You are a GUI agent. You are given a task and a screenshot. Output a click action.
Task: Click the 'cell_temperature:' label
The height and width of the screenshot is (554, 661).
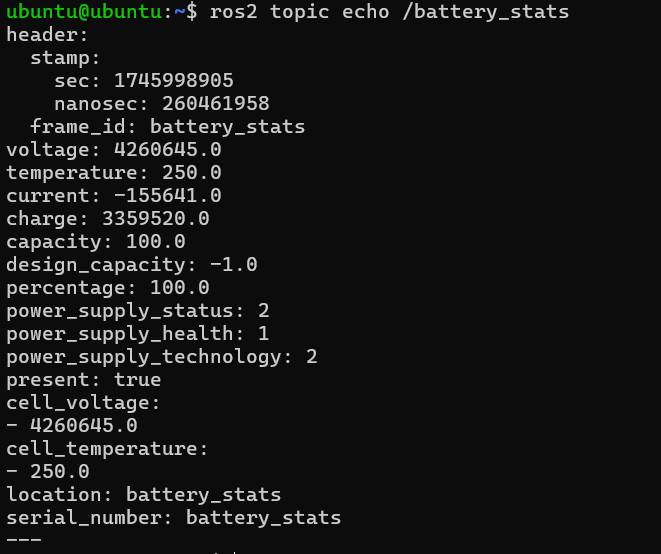tap(107, 449)
